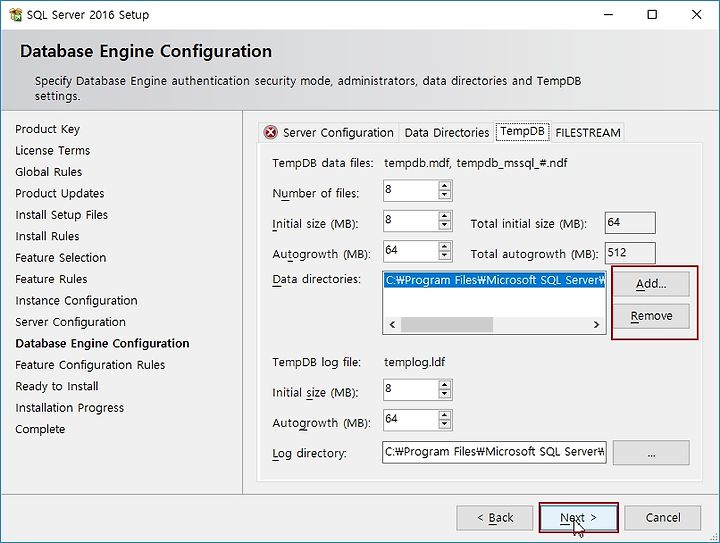
Task: Click the Total autogrowth field
Action: point(630,253)
